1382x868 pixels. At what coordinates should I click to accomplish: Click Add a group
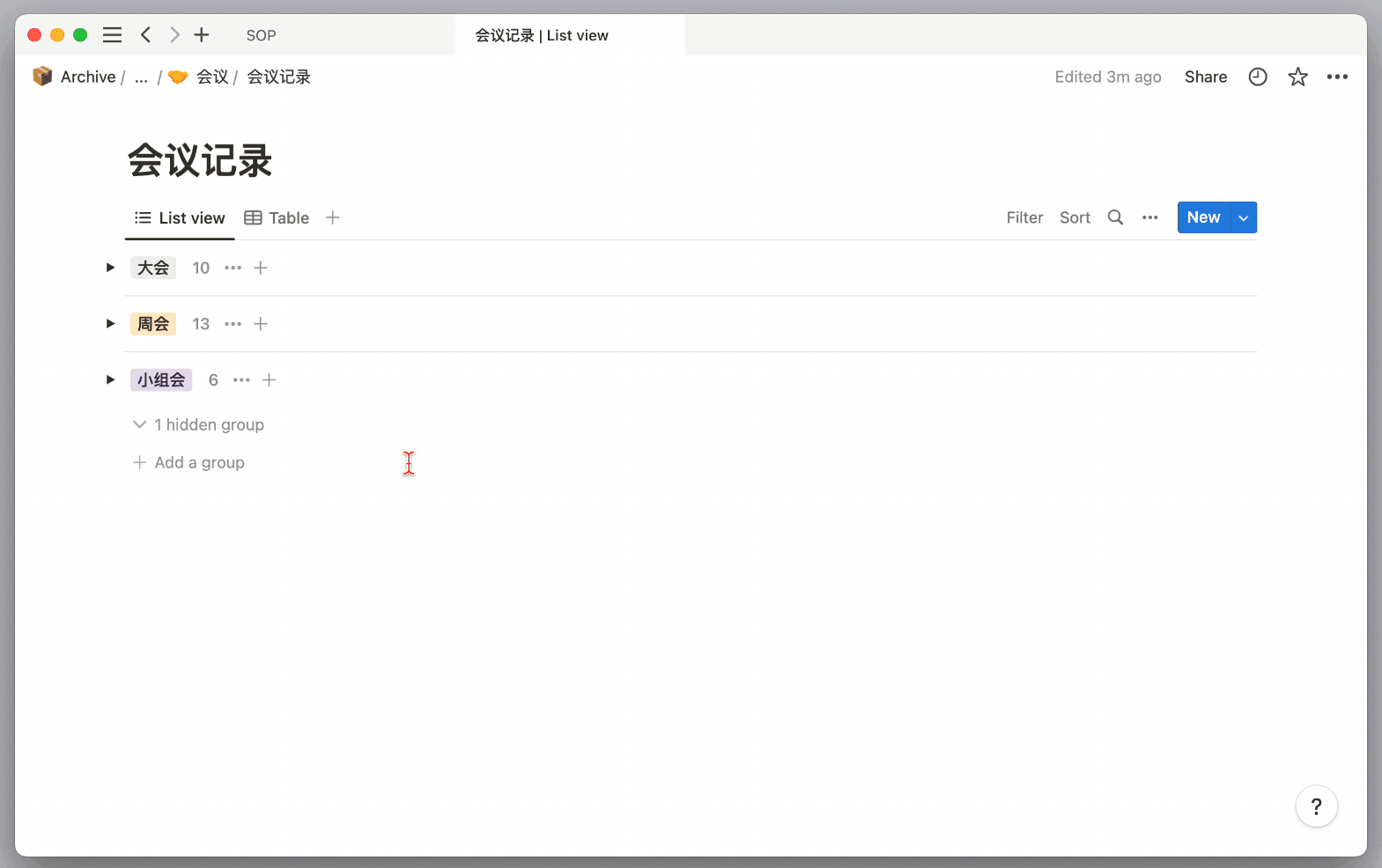coord(188,462)
